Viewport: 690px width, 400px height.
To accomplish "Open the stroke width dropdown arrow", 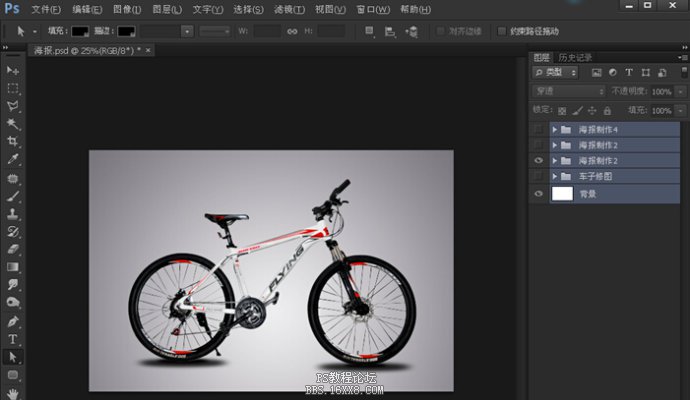I will click(187, 31).
